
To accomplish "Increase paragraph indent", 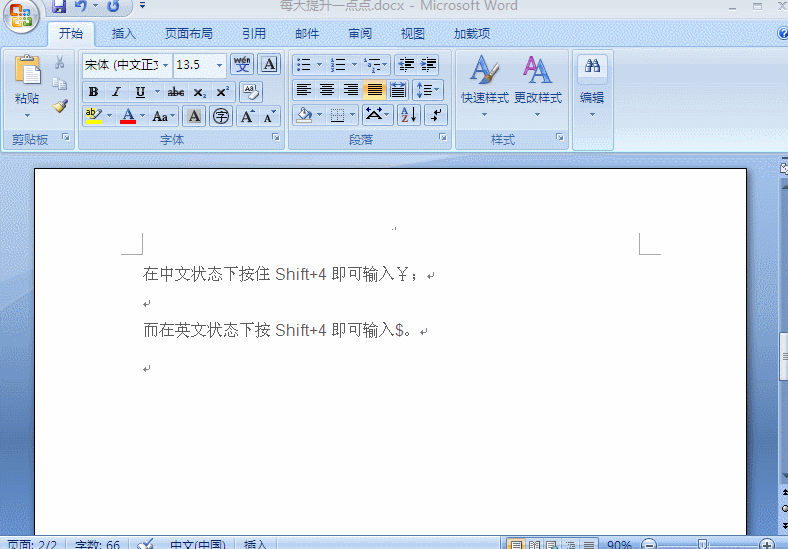I will click(428, 65).
